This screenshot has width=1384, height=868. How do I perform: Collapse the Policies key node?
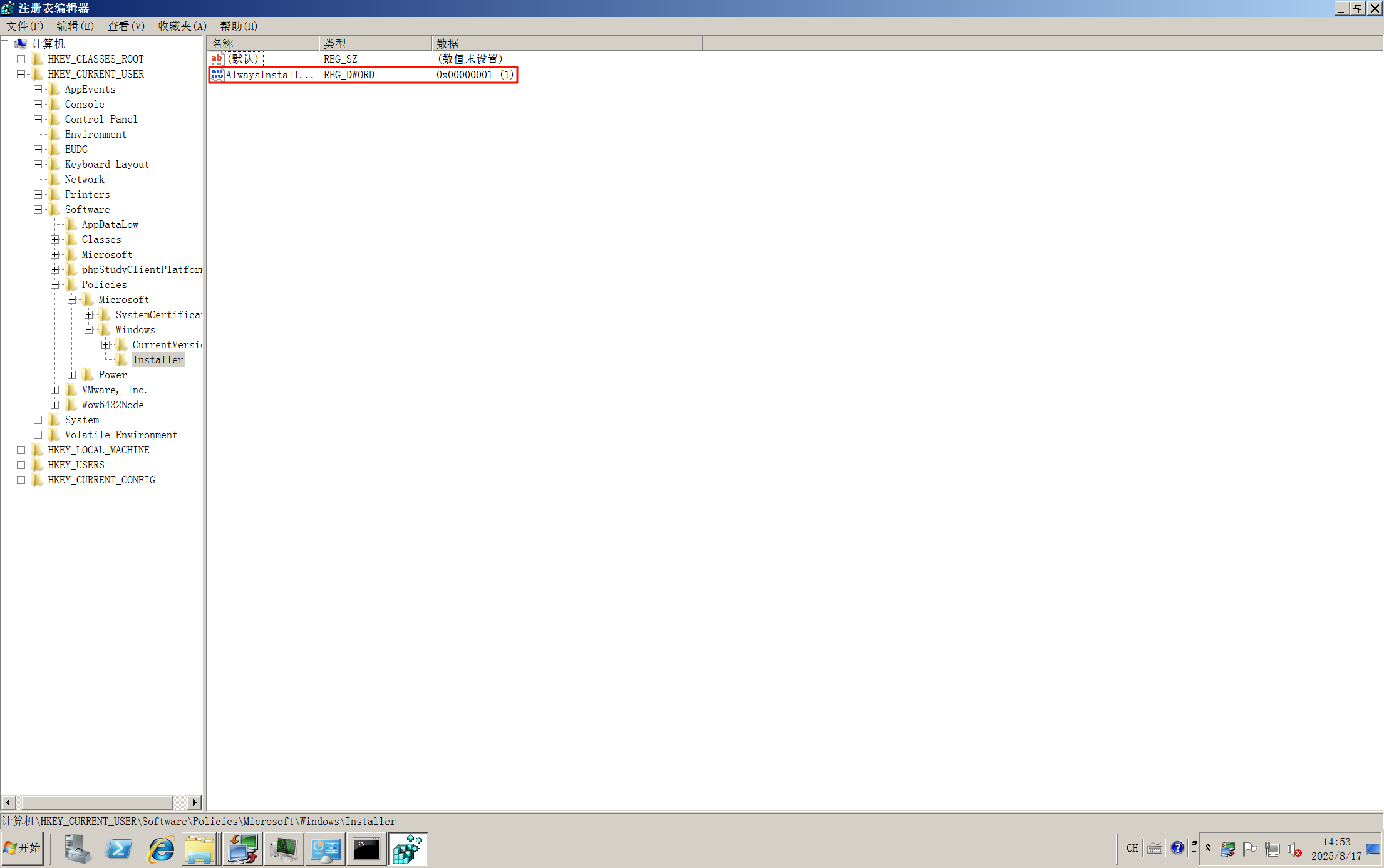point(55,284)
